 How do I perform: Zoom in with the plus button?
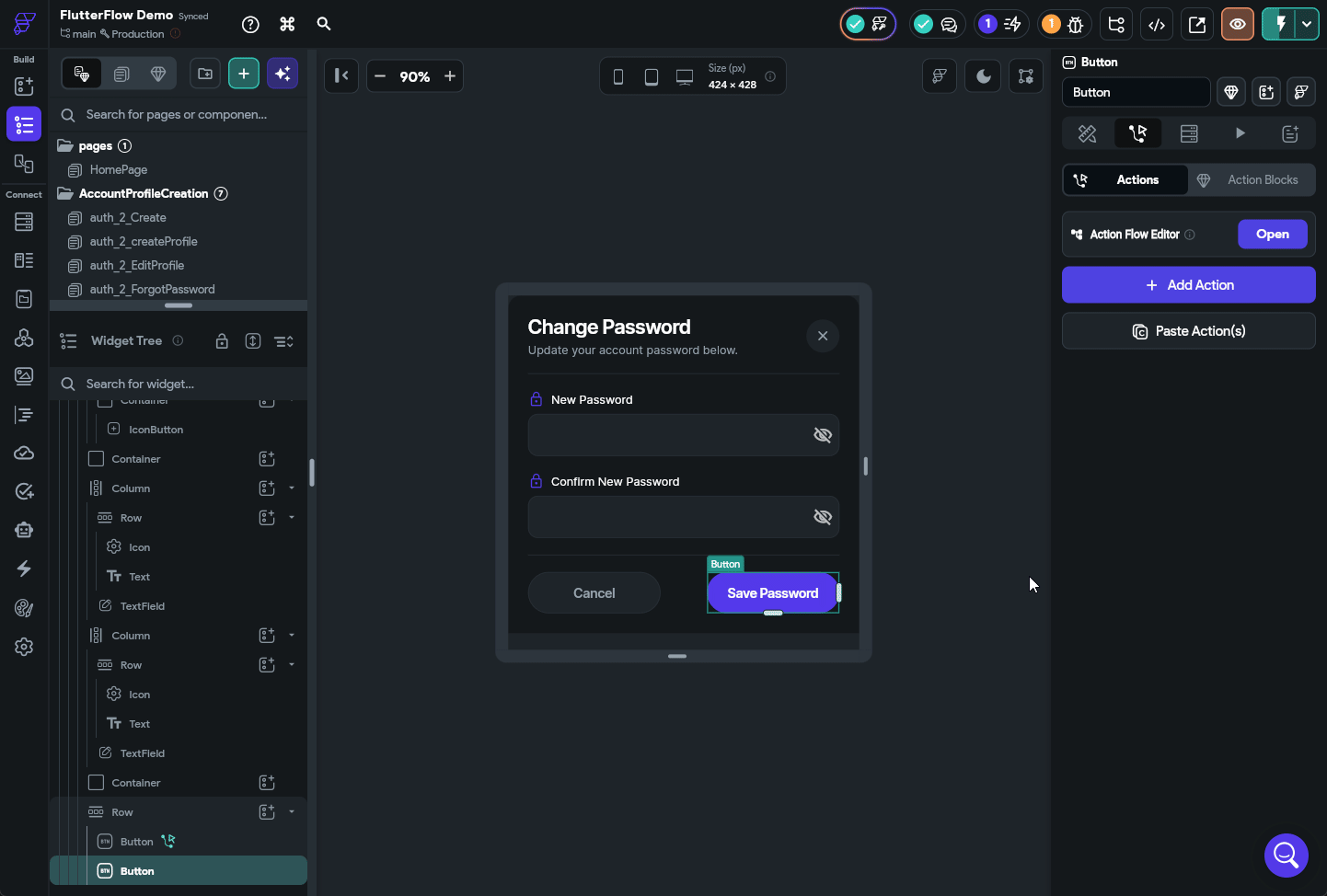450,76
